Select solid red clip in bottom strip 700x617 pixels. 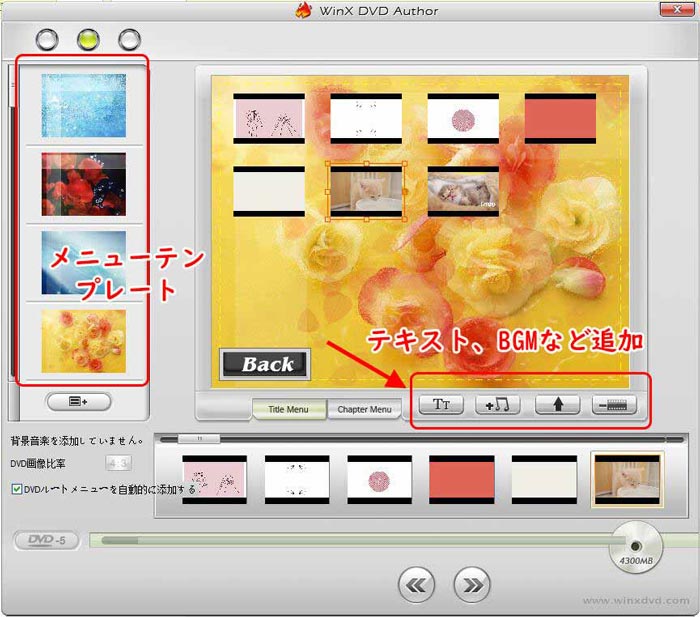tap(462, 480)
